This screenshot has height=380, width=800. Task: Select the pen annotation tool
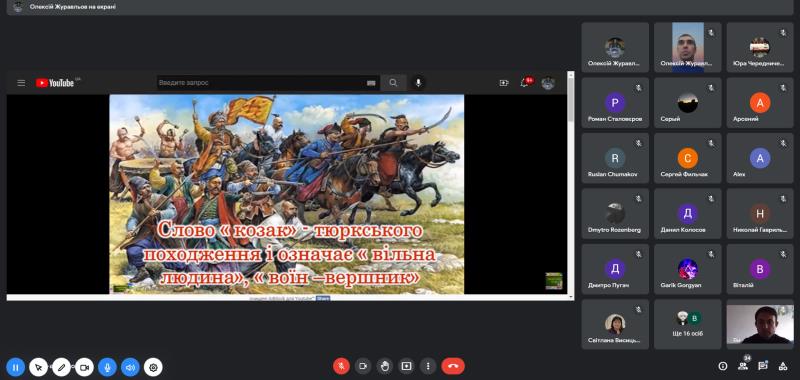(61, 367)
